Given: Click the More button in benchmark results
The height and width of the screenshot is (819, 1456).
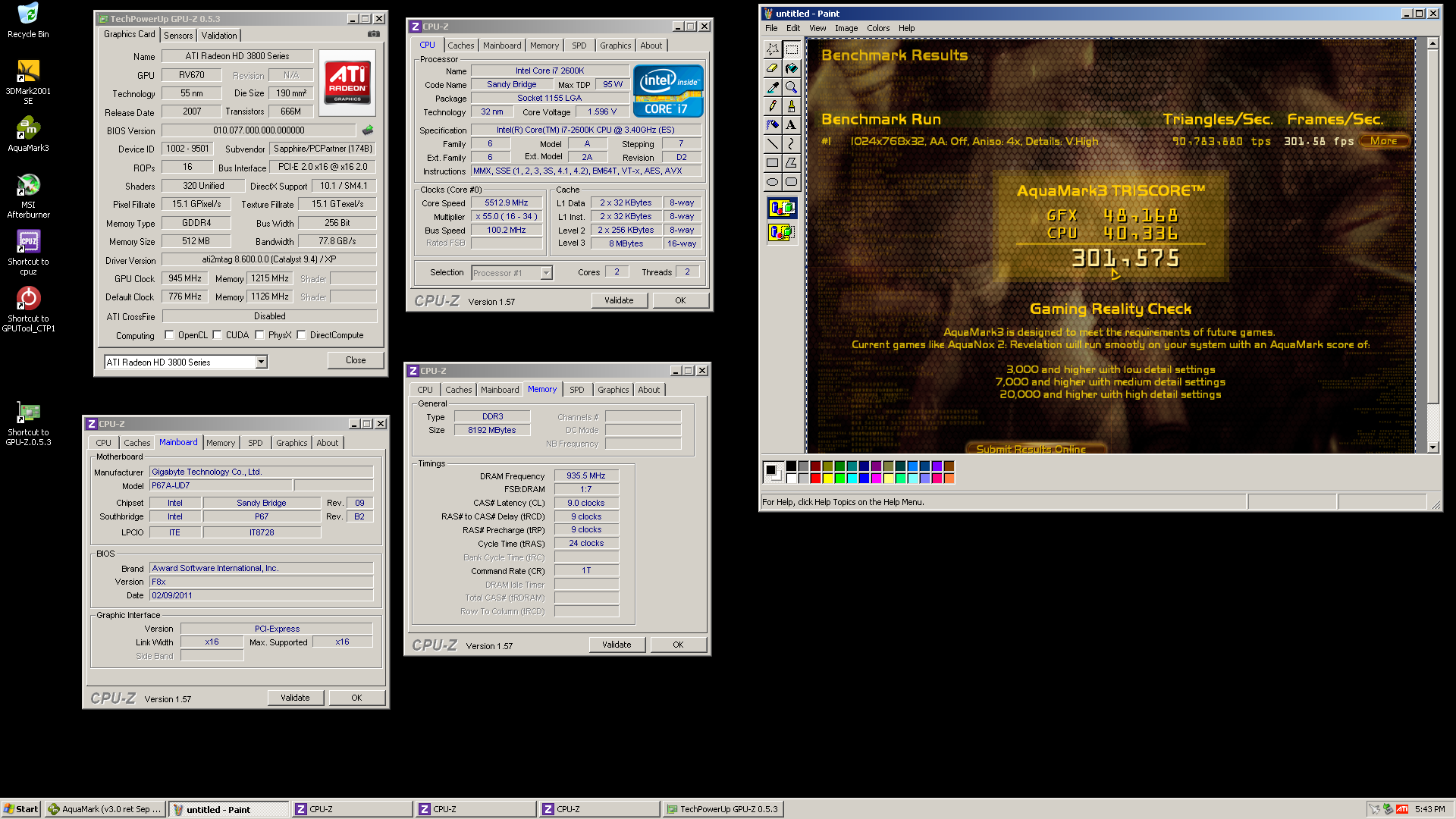Looking at the screenshot, I should click(1384, 141).
